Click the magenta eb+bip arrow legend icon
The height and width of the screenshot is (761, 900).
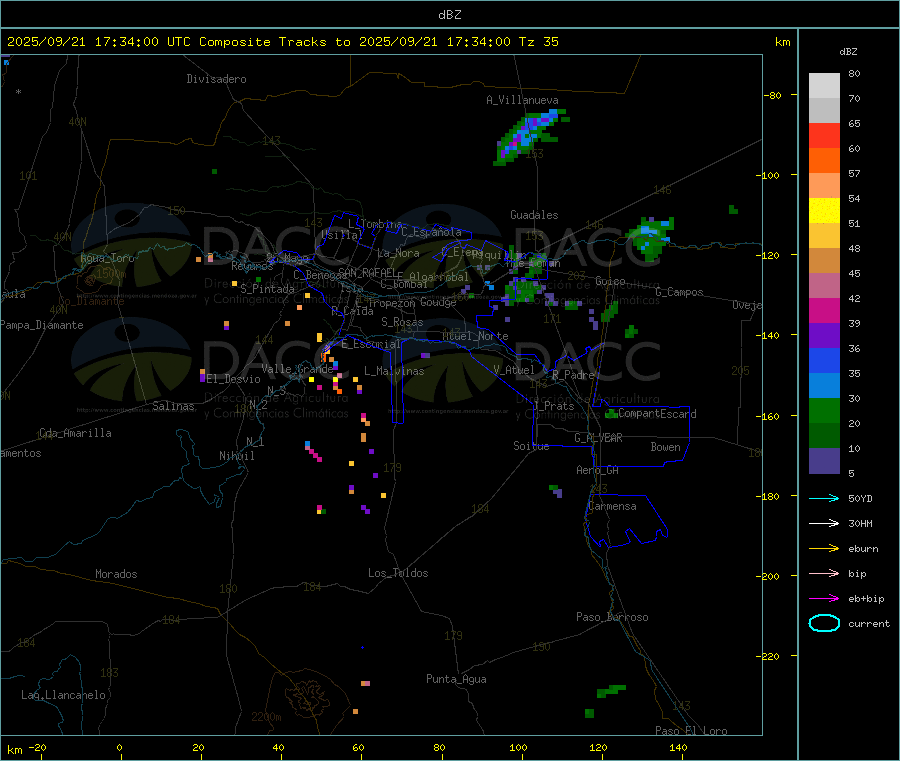pos(824,598)
